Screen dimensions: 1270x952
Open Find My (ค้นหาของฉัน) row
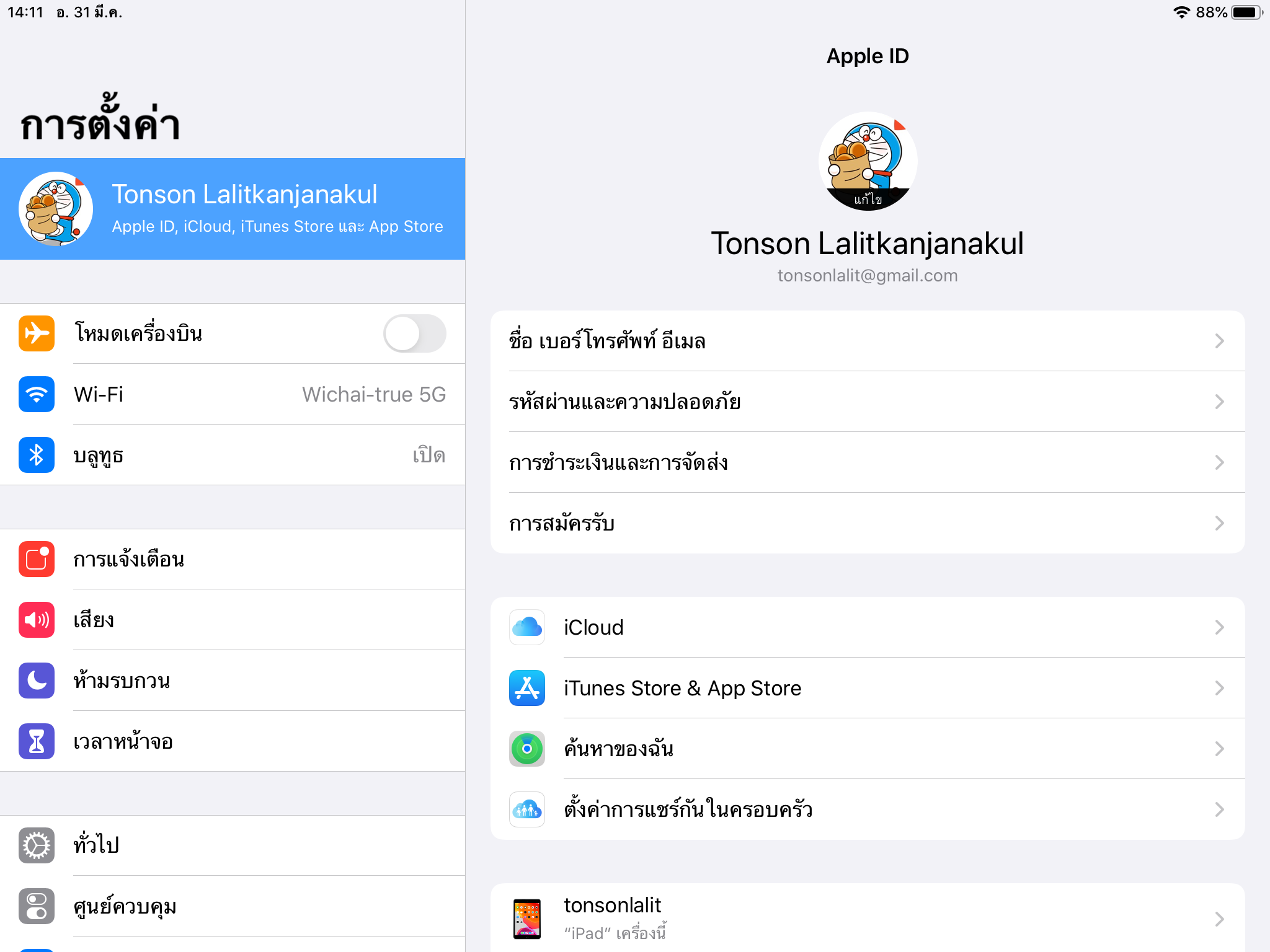pos(868,749)
